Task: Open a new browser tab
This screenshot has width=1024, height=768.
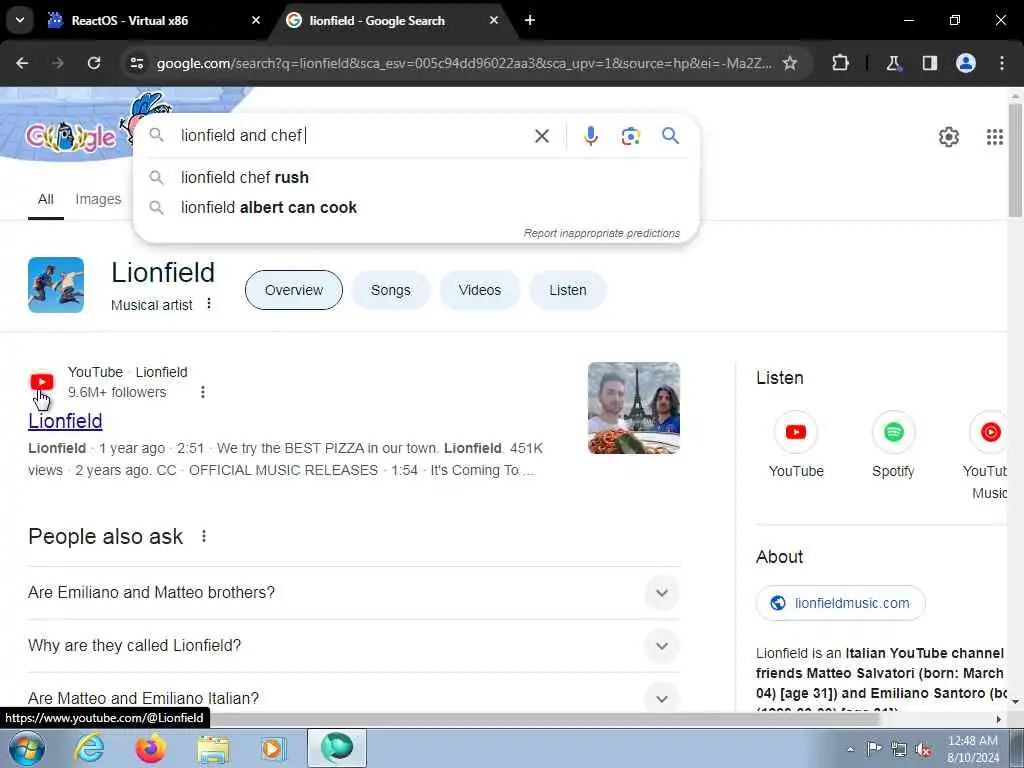Action: tap(530, 20)
